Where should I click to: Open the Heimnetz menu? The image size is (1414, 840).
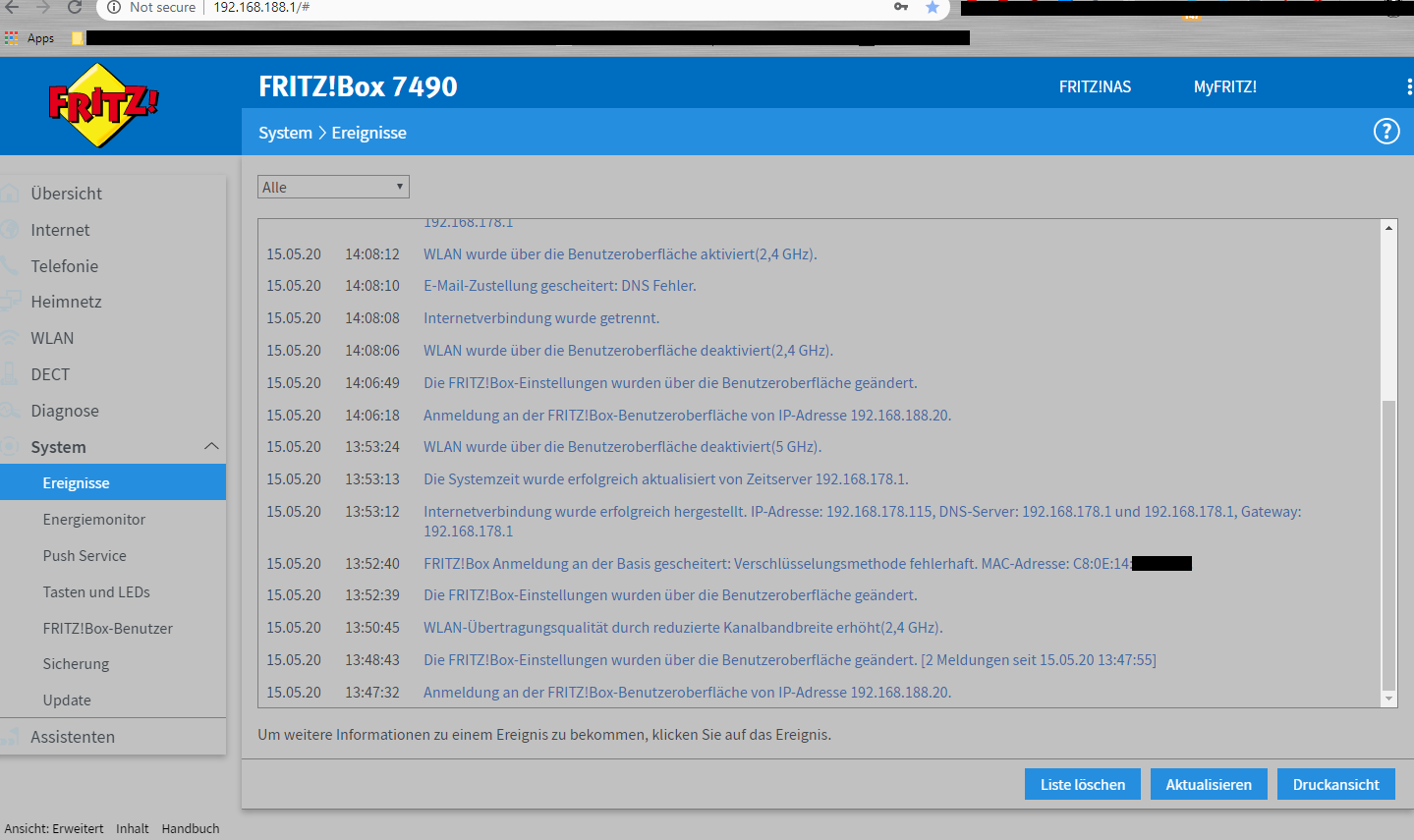click(66, 302)
